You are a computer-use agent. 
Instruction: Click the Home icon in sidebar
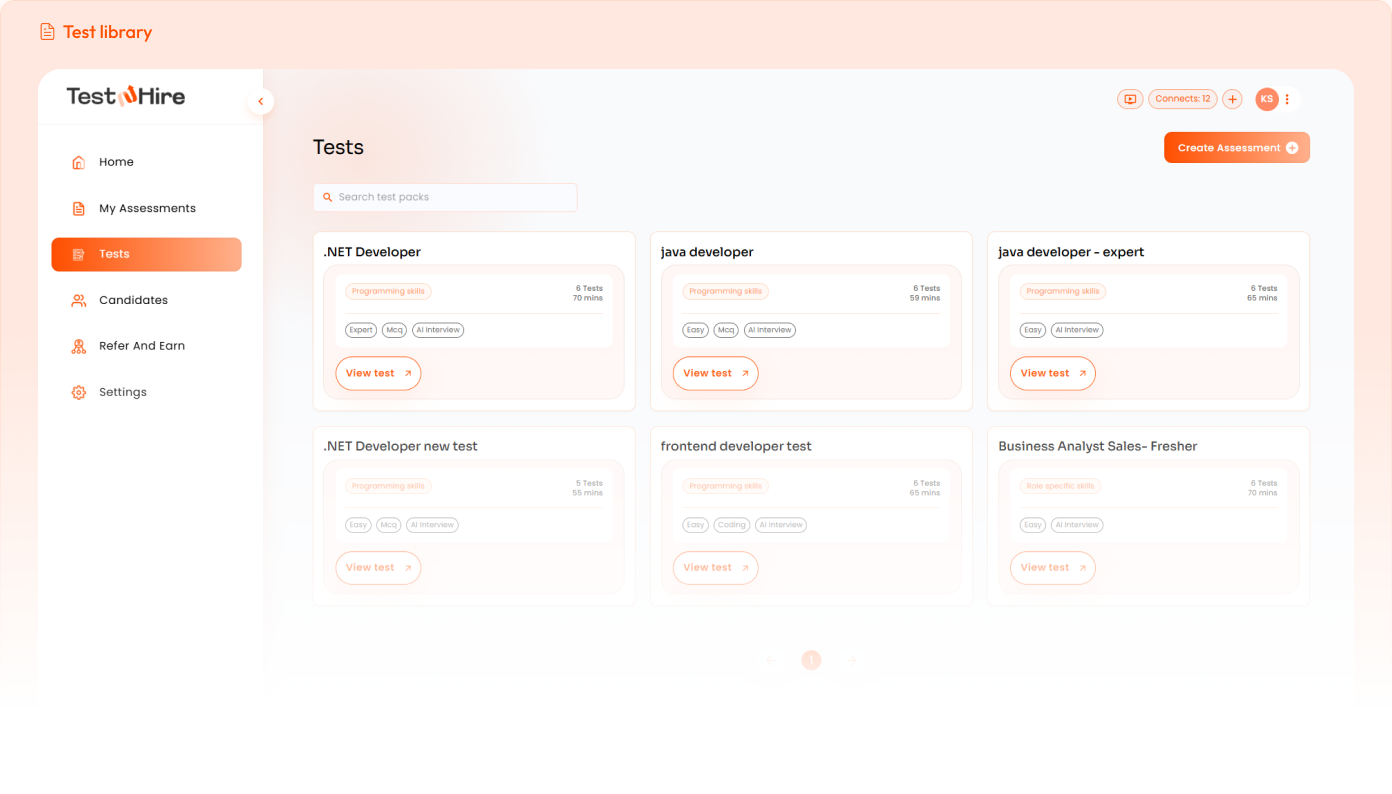point(79,162)
